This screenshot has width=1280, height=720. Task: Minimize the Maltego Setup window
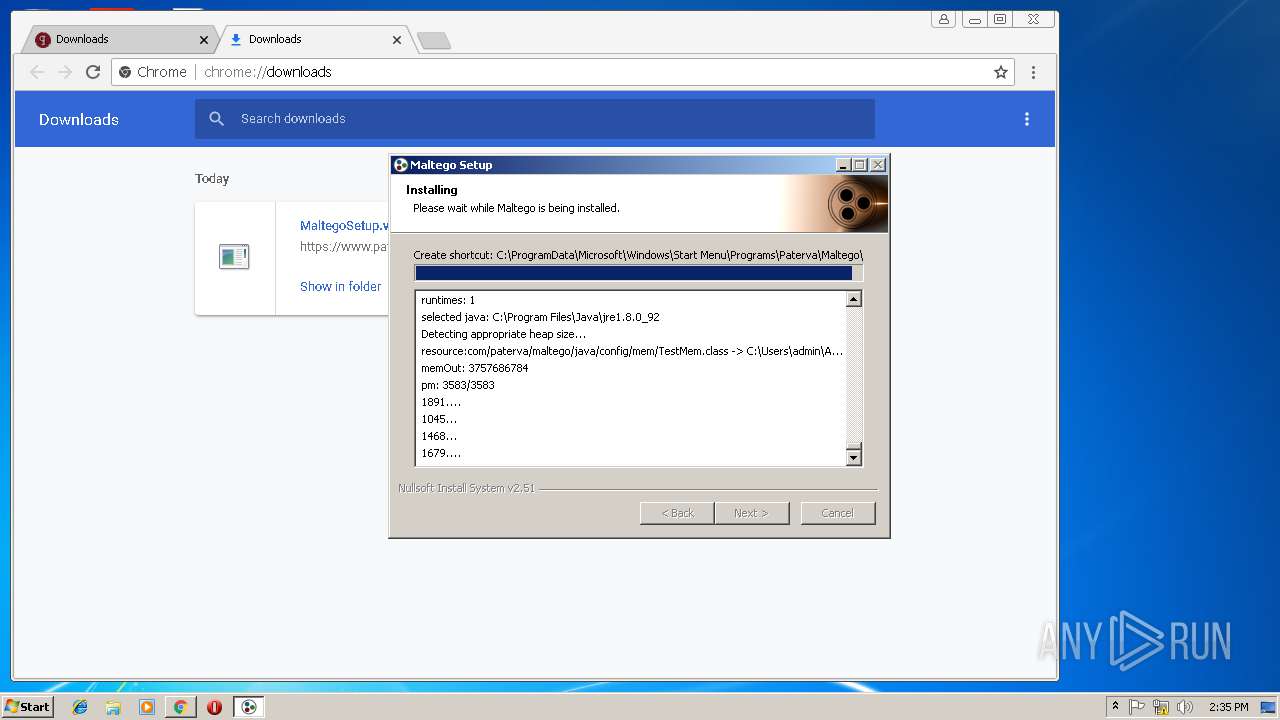[x=843, y=165]
